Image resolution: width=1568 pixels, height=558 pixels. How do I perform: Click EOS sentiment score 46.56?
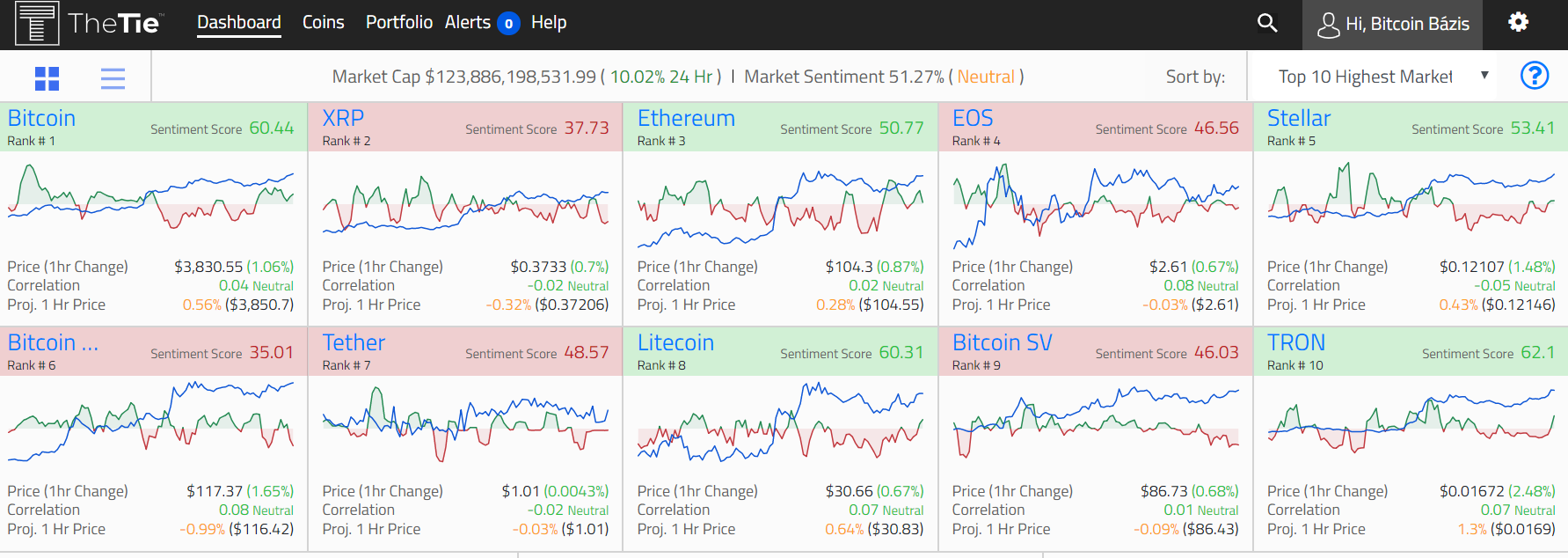[x=1216, y=128]
